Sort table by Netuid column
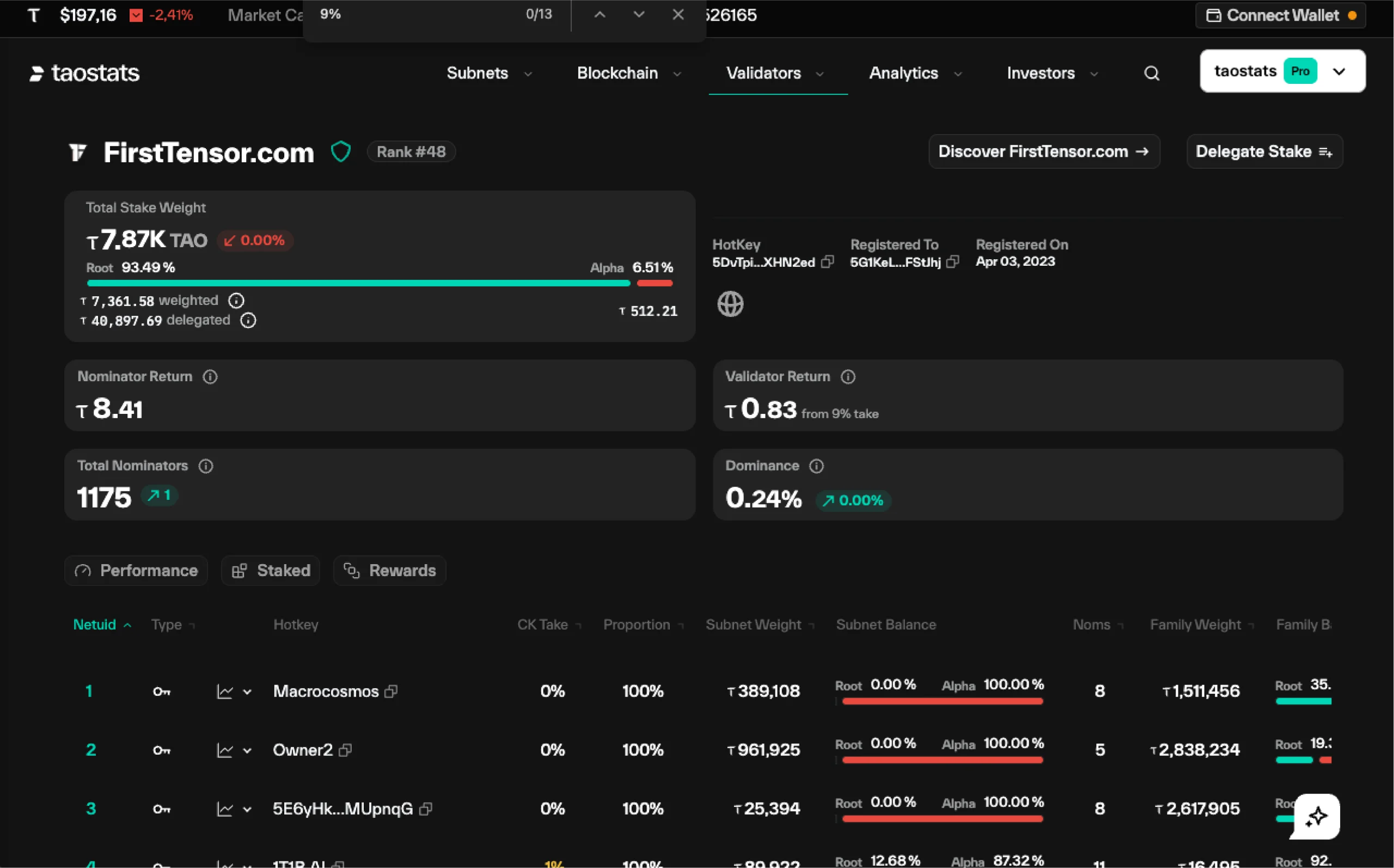Screen dimensions: 1394x868 coord(102,625)
